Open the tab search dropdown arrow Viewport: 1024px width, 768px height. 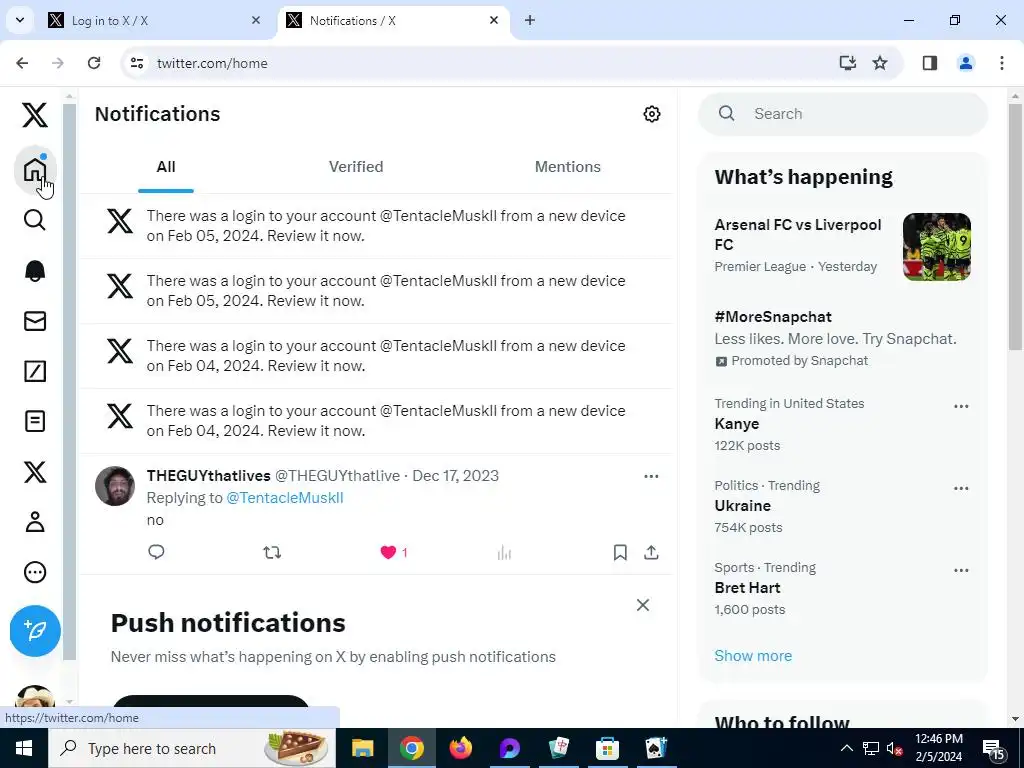pyautogui.click(x=20, y=20)
